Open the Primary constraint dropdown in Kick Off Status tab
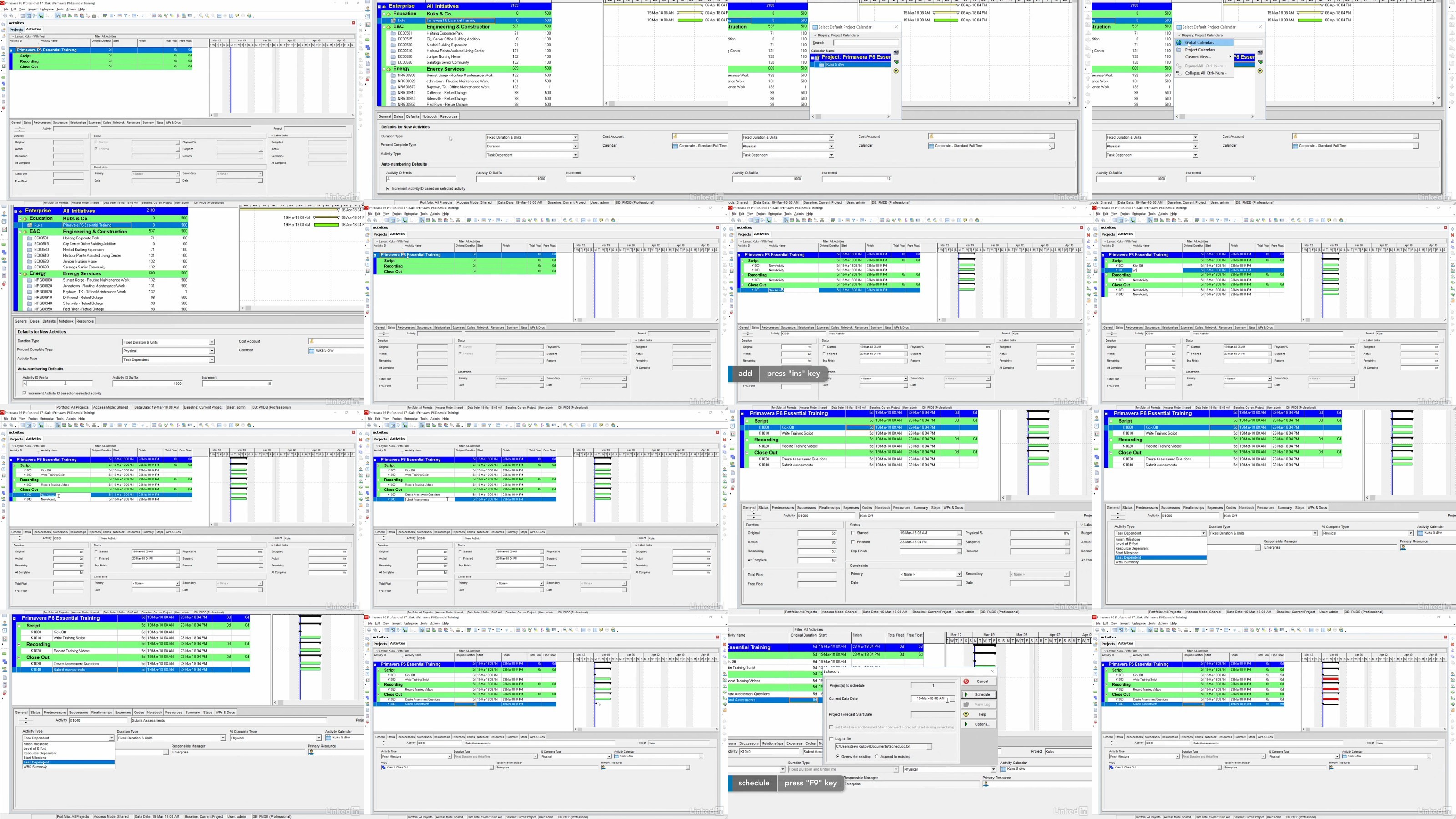 coord(959,574)
